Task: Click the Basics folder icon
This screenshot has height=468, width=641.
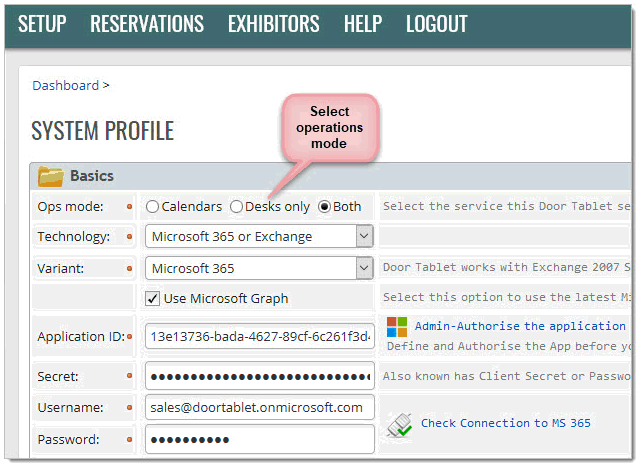Action: 51,176
